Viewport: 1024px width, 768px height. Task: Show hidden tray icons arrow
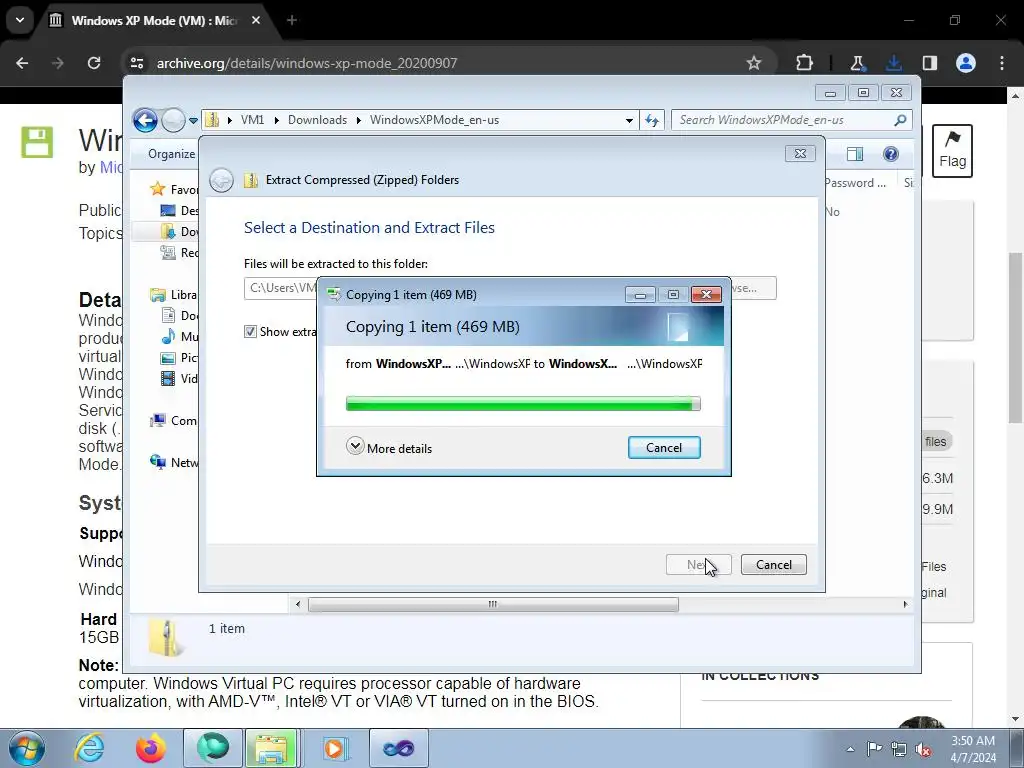(x=850, y=749)
